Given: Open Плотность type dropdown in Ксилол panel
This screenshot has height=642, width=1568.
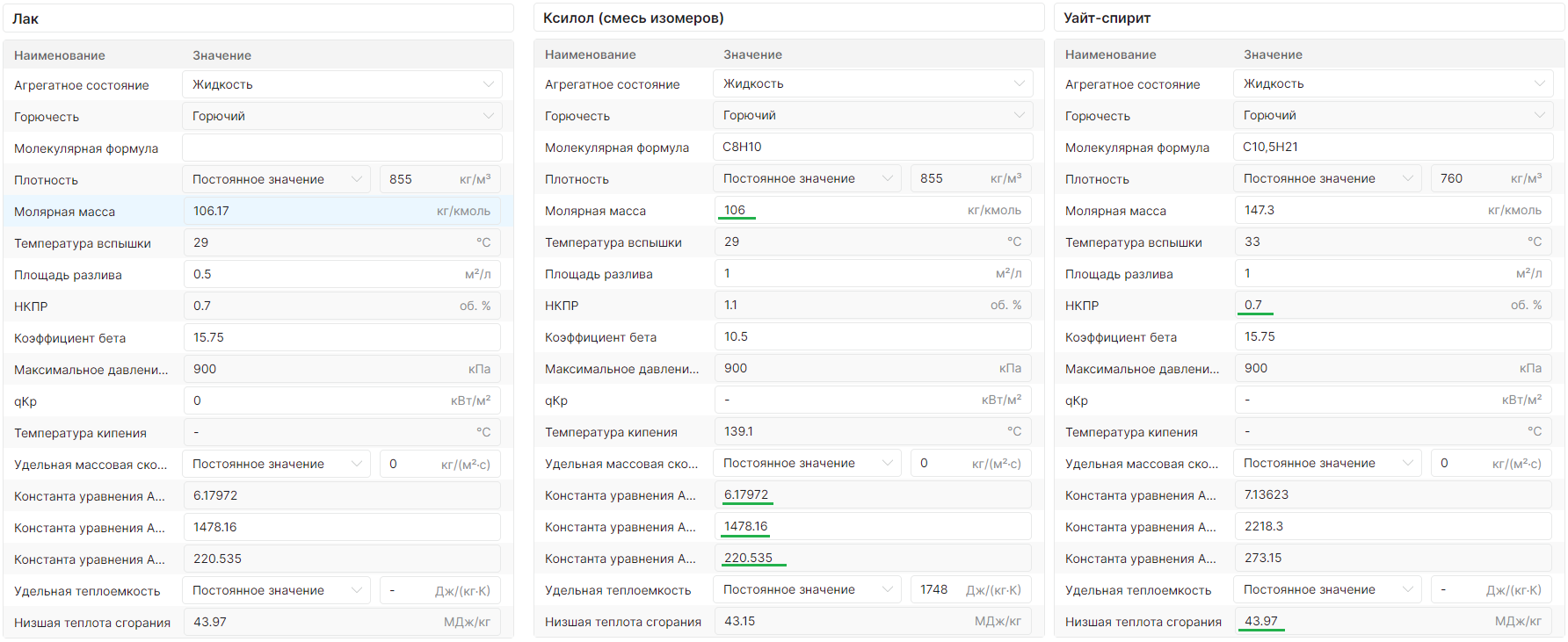Looking at the screenshot, I should [x=807, y=178].
